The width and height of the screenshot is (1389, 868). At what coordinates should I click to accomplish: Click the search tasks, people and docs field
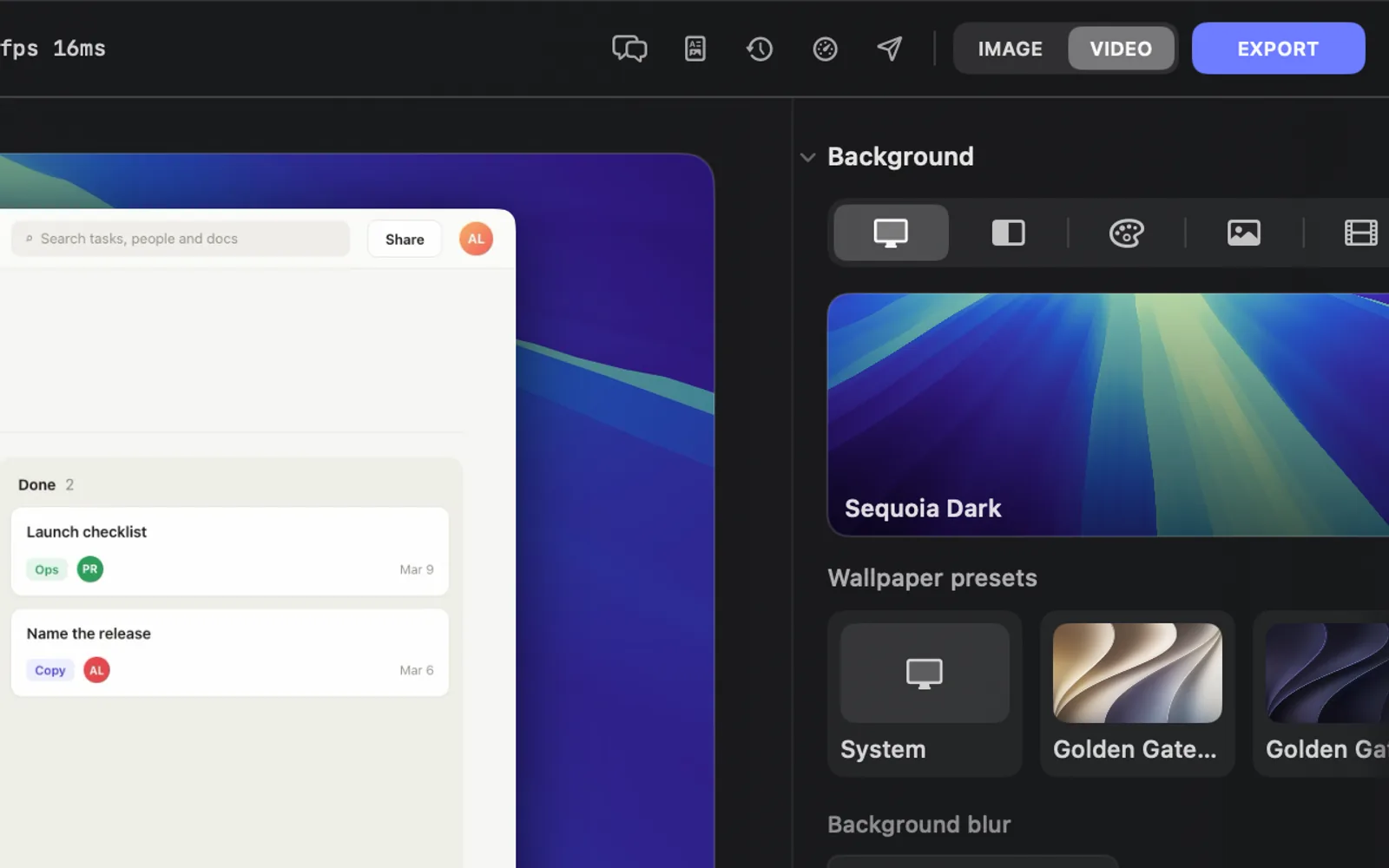click(x=181, y=239)
